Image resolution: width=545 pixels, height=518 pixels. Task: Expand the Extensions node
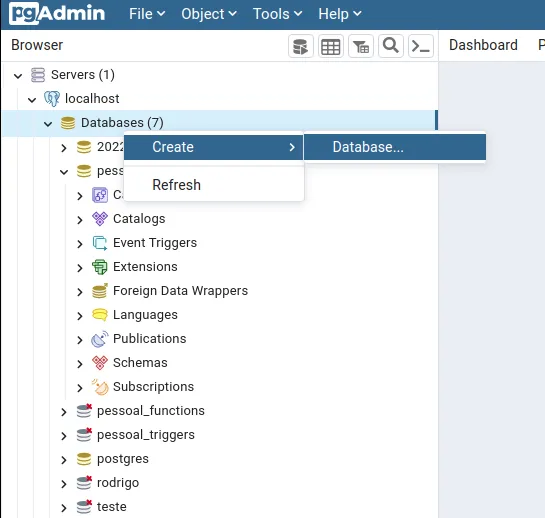(x=80, y=268)
